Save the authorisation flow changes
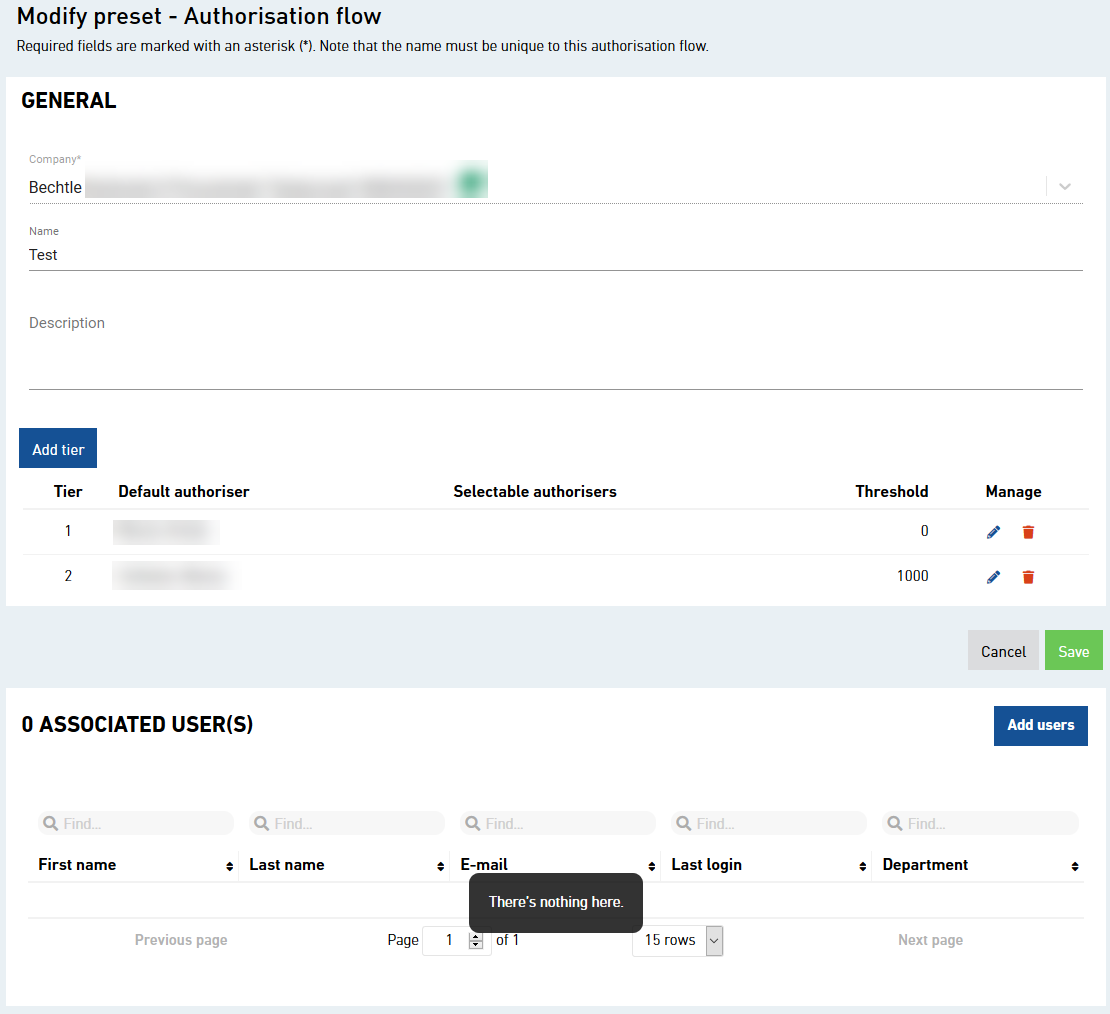This screenshot has width=1110, height=1014. pyautogui.click(x=1073, y=650)
